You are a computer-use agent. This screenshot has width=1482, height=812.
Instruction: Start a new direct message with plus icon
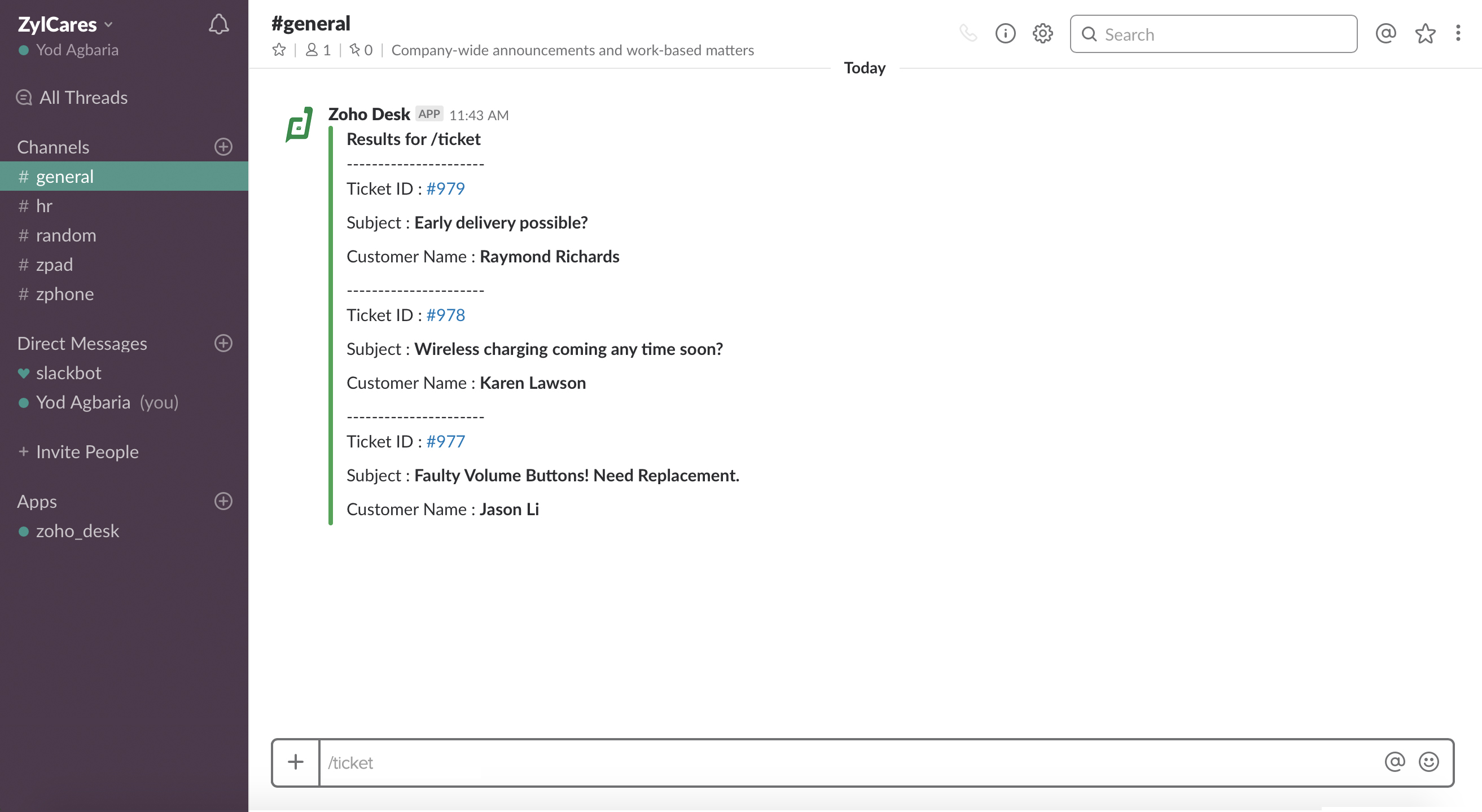click(x=223, y=343)
